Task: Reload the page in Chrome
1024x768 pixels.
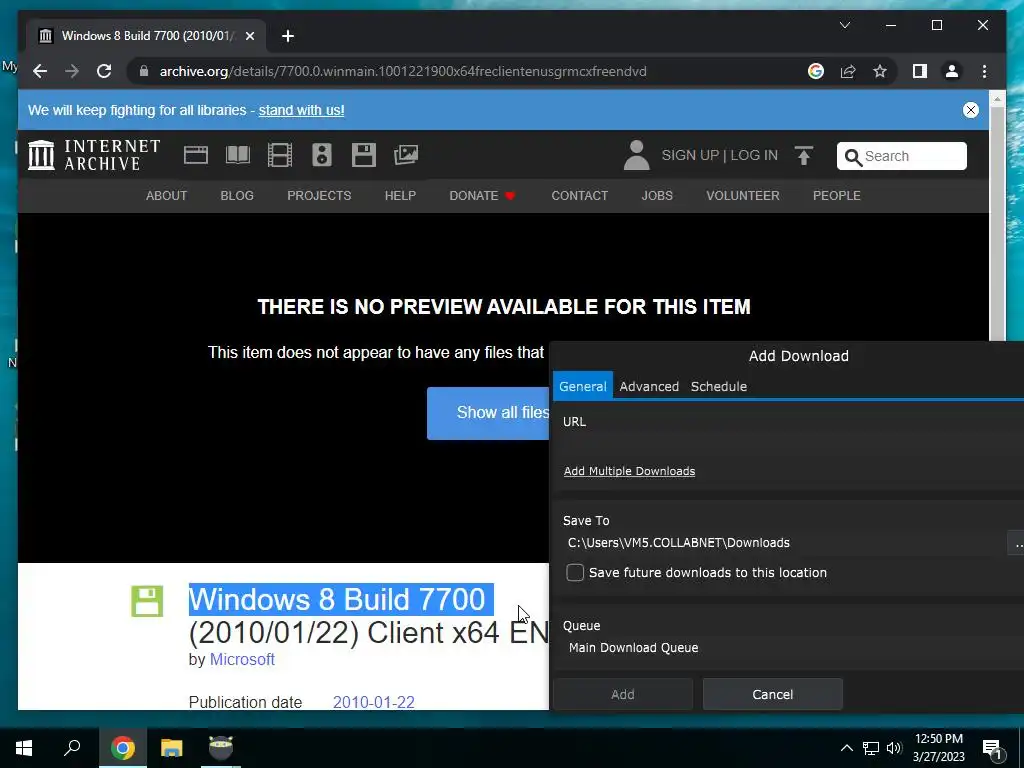Action: tap(104, 71)
